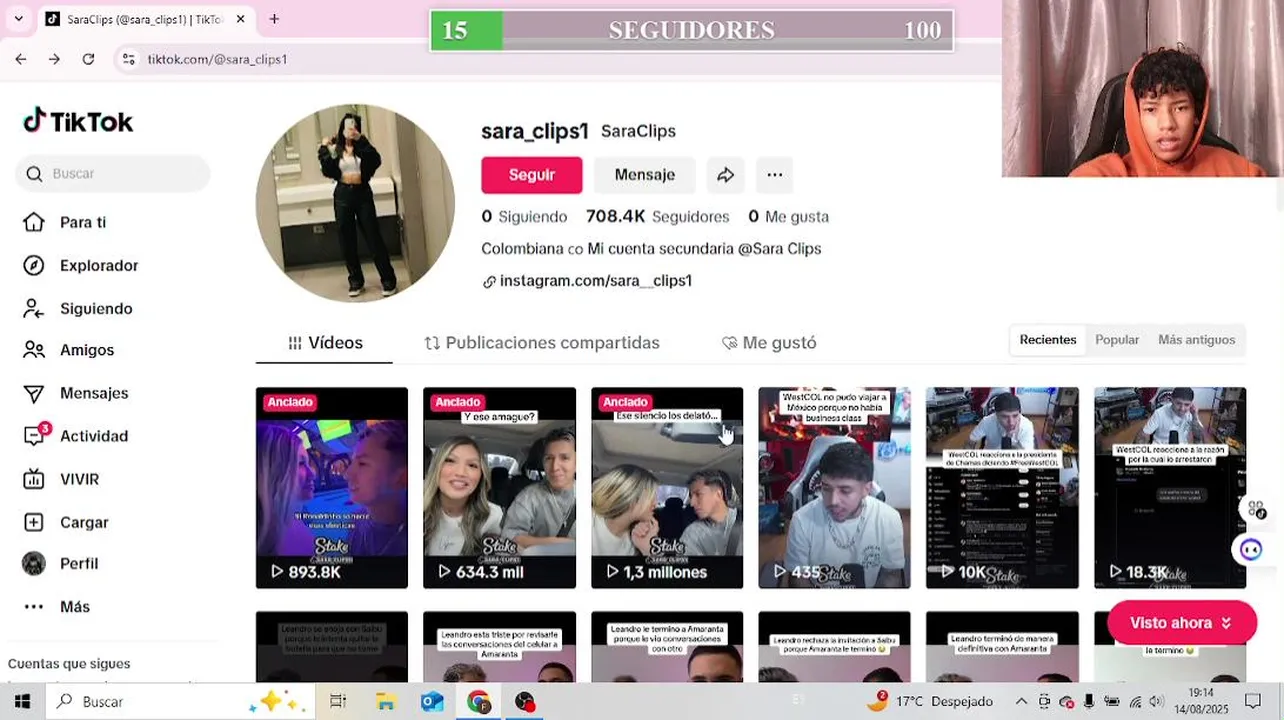Viewport: 1284px width, 720px height.
Task: Sort videos by Popular
Action: click(x=1117, y=340)
